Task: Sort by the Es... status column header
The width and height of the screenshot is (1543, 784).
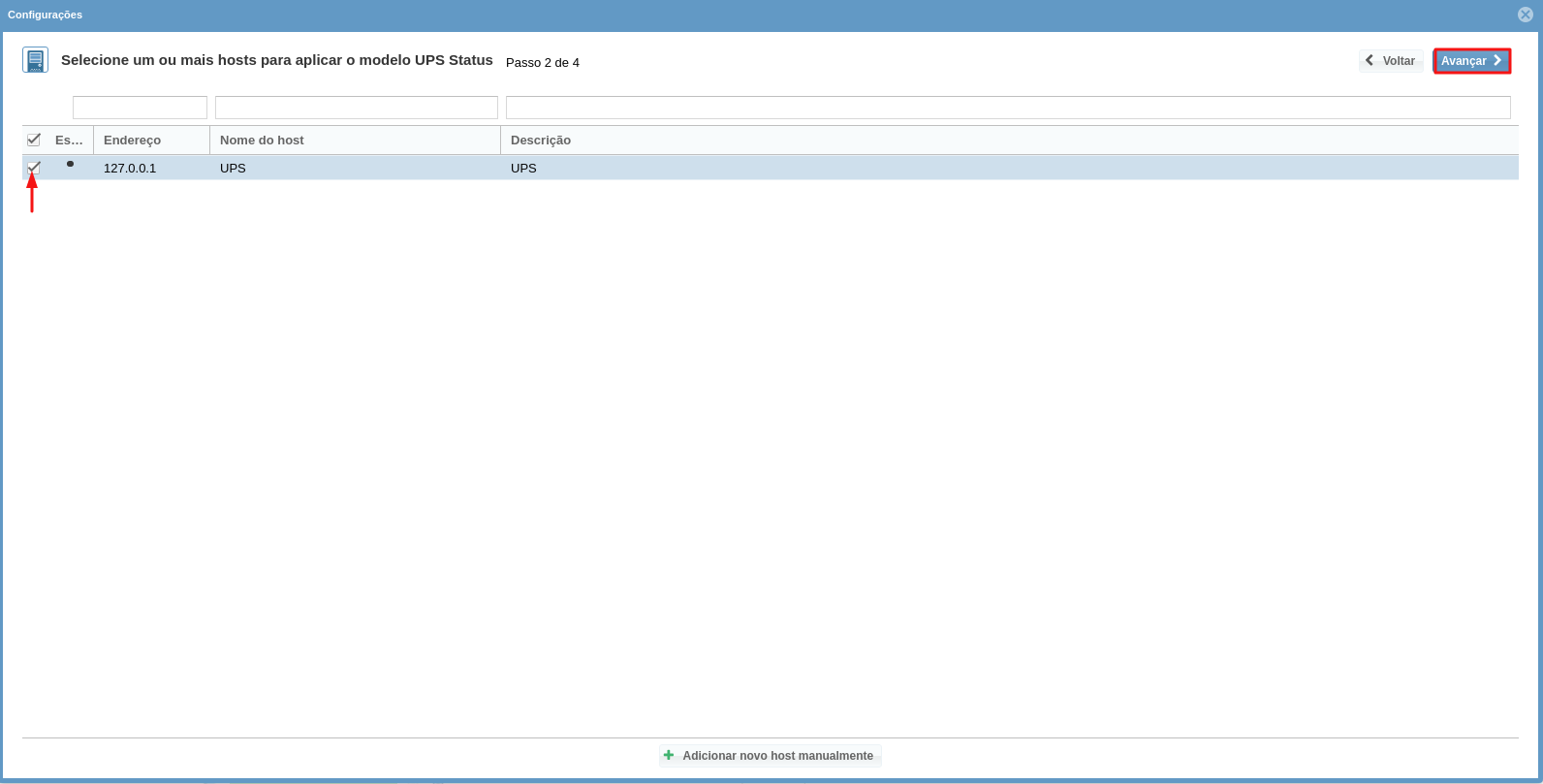Action: (x=69, y=140)
